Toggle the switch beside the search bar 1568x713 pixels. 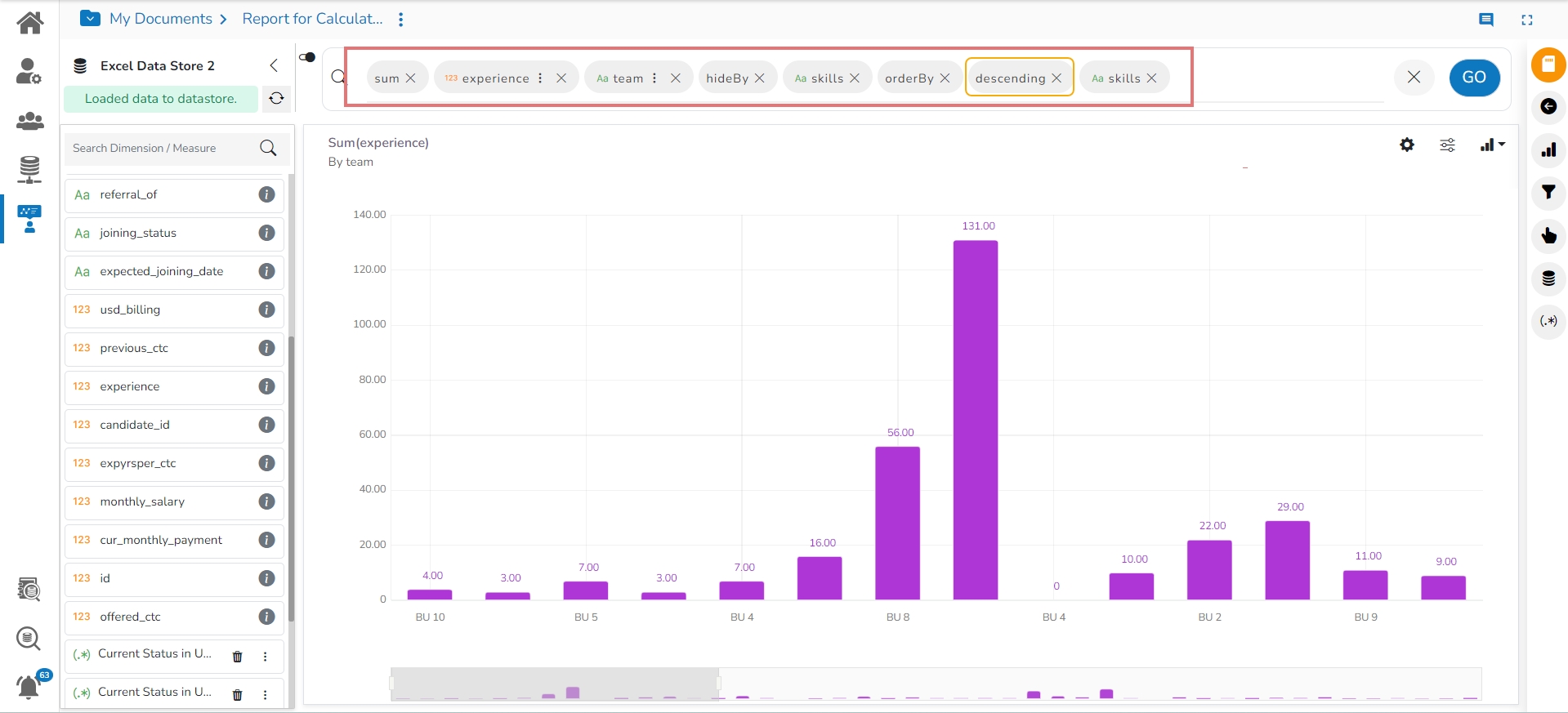[307, 57]
